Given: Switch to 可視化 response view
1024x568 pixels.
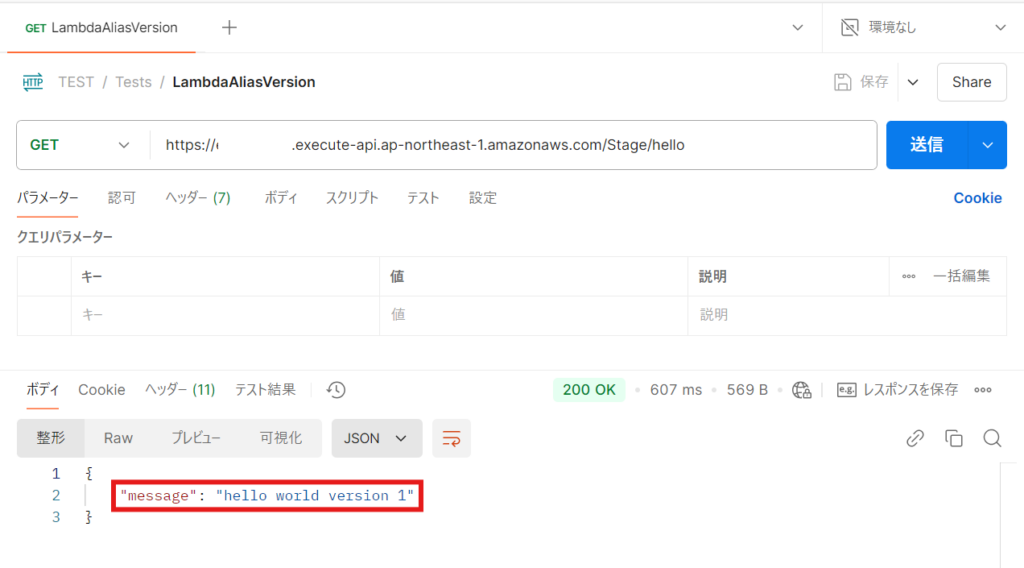Looking at the screenshot, I should point(281,438).
